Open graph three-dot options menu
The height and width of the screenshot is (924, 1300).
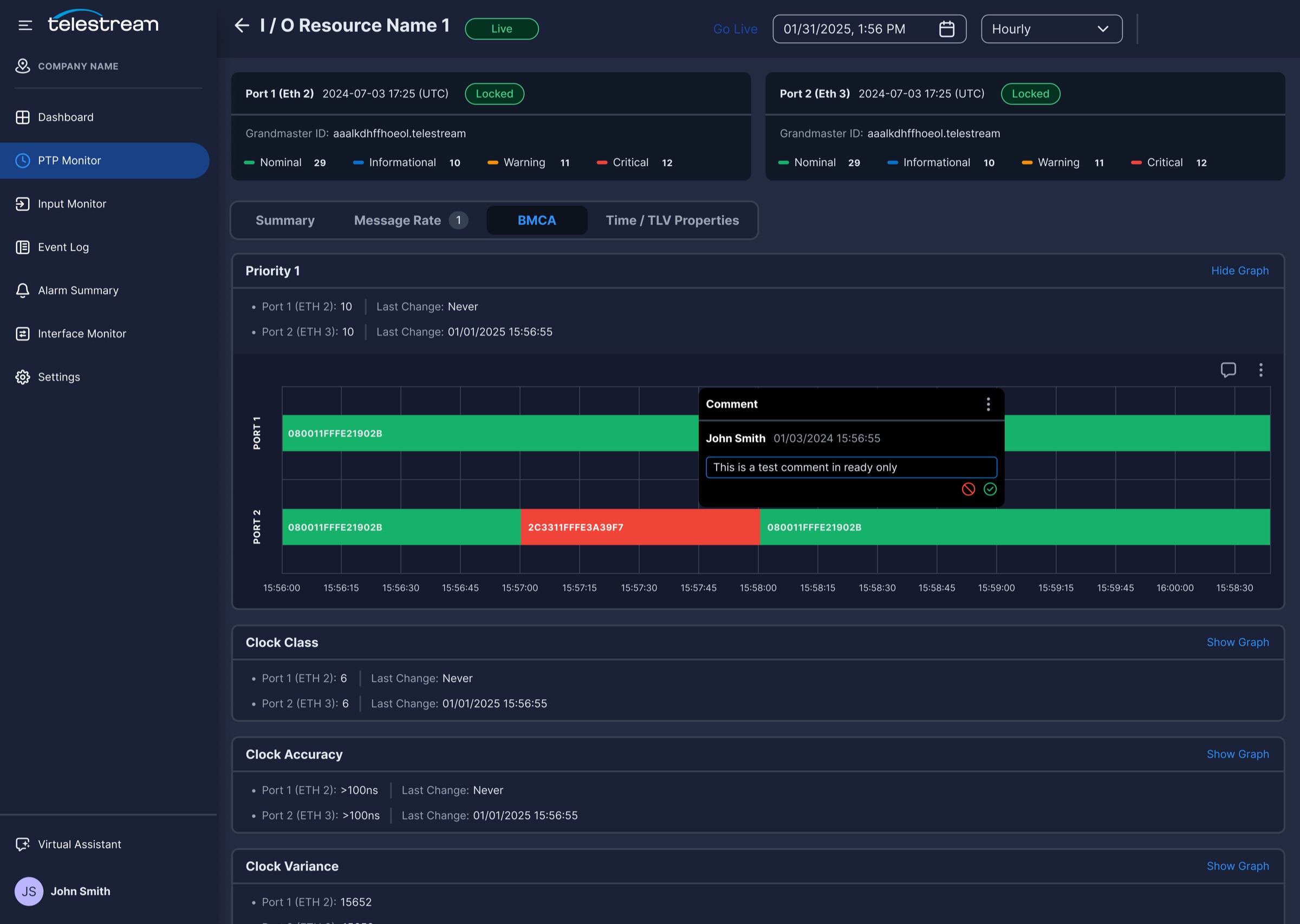1261,370
